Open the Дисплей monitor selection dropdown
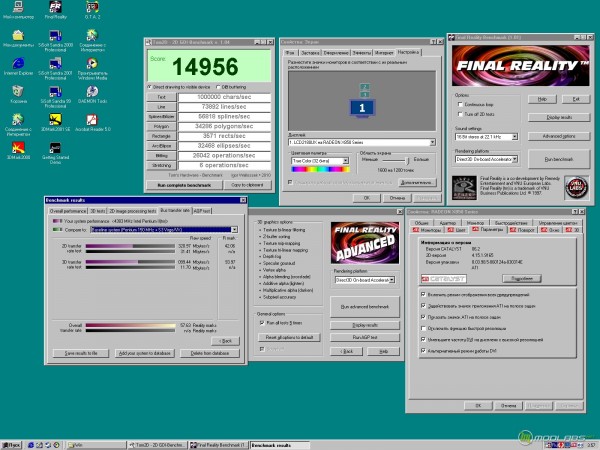The image size is (600, 450). pyautogui.click(x=432, y=142)
